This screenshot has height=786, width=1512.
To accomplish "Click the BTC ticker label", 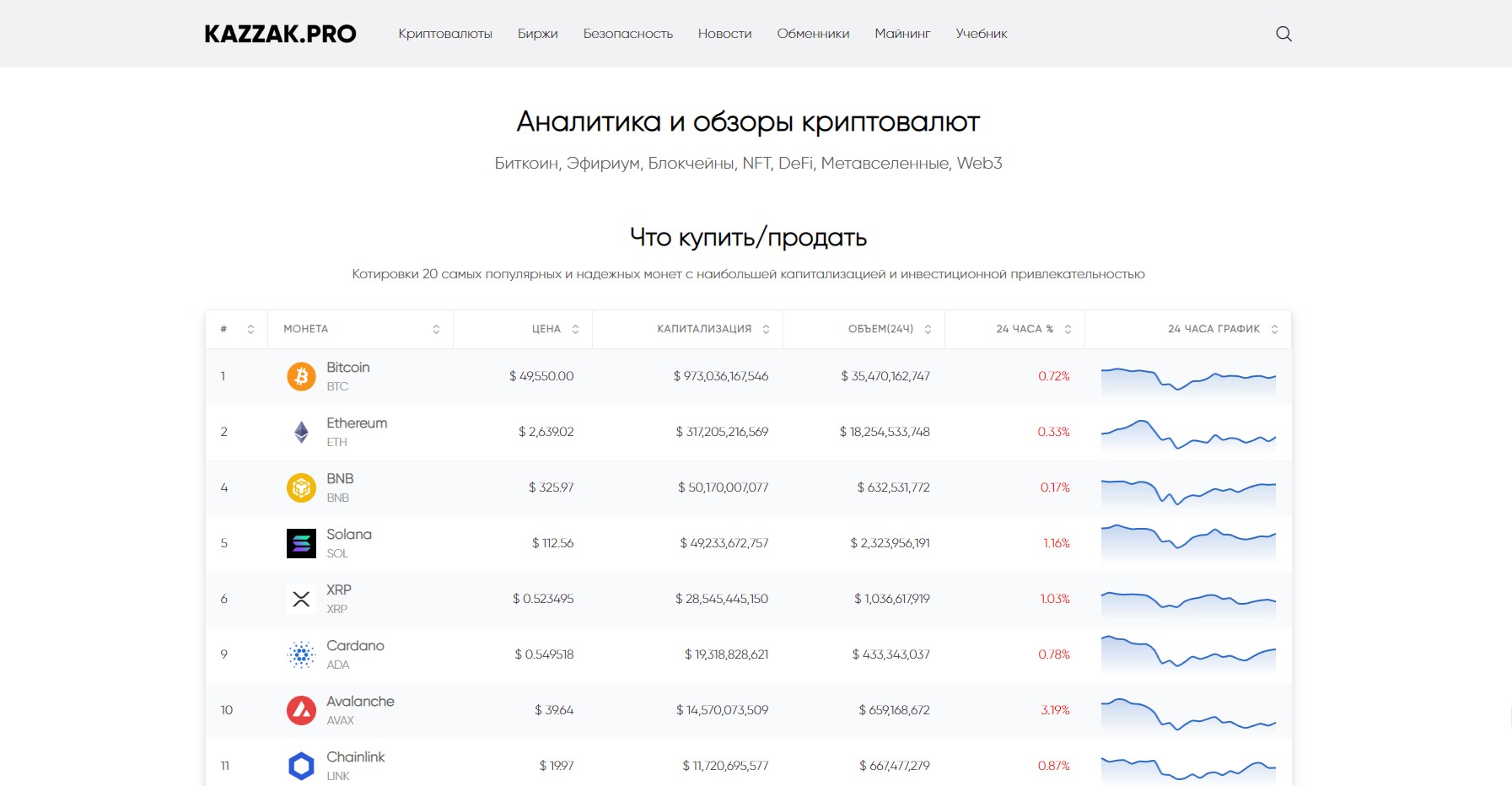I will pos(337,386).
